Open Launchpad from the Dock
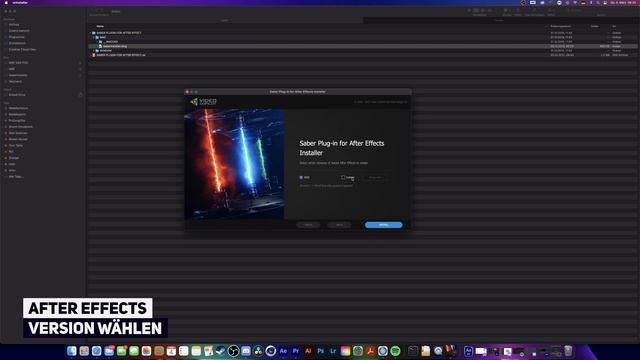Viewport: 640px width, 360px height. (84, 351)
